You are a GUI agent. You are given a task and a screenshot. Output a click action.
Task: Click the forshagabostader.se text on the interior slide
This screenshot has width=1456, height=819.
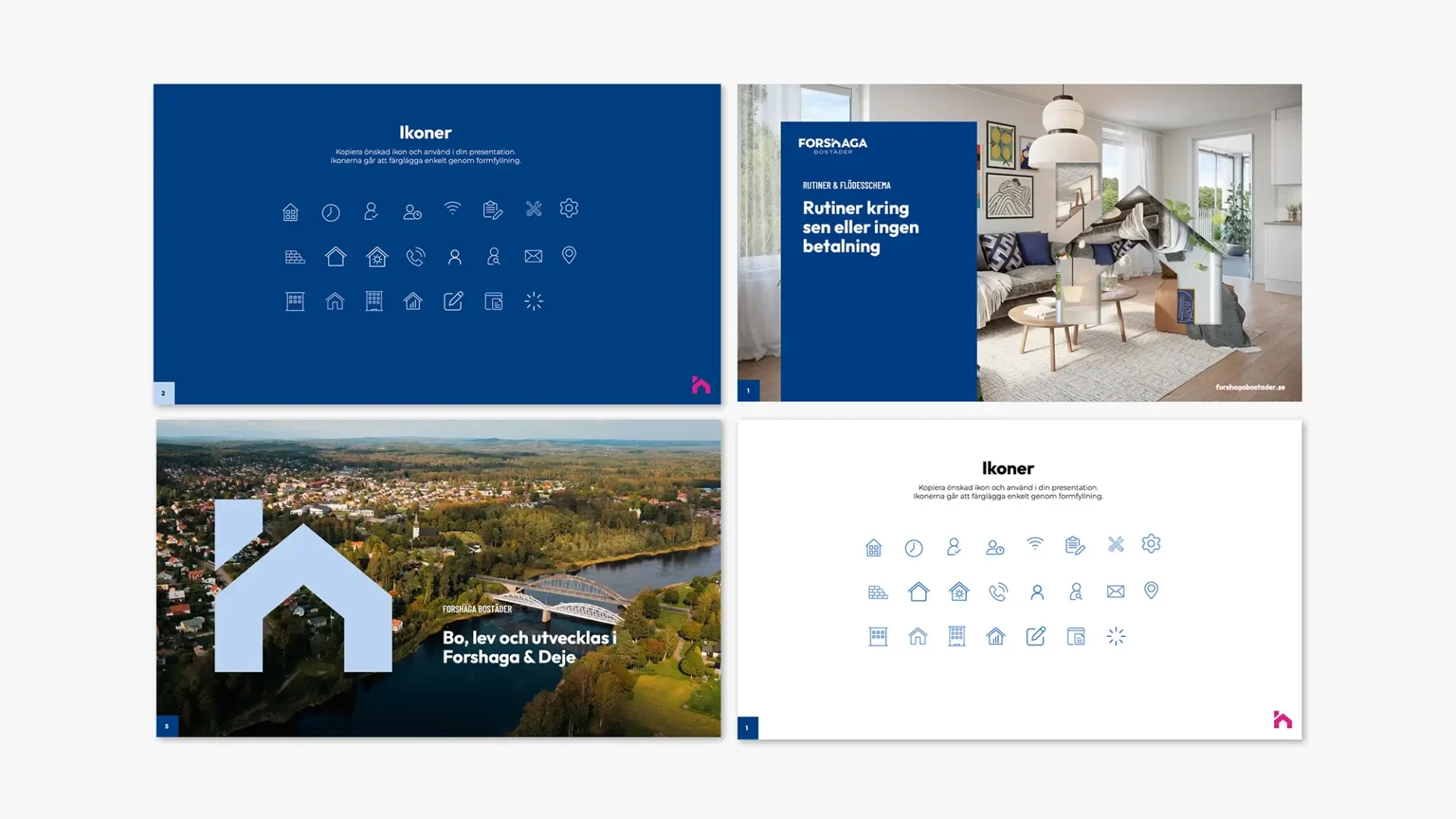(x=1250, y=388)
